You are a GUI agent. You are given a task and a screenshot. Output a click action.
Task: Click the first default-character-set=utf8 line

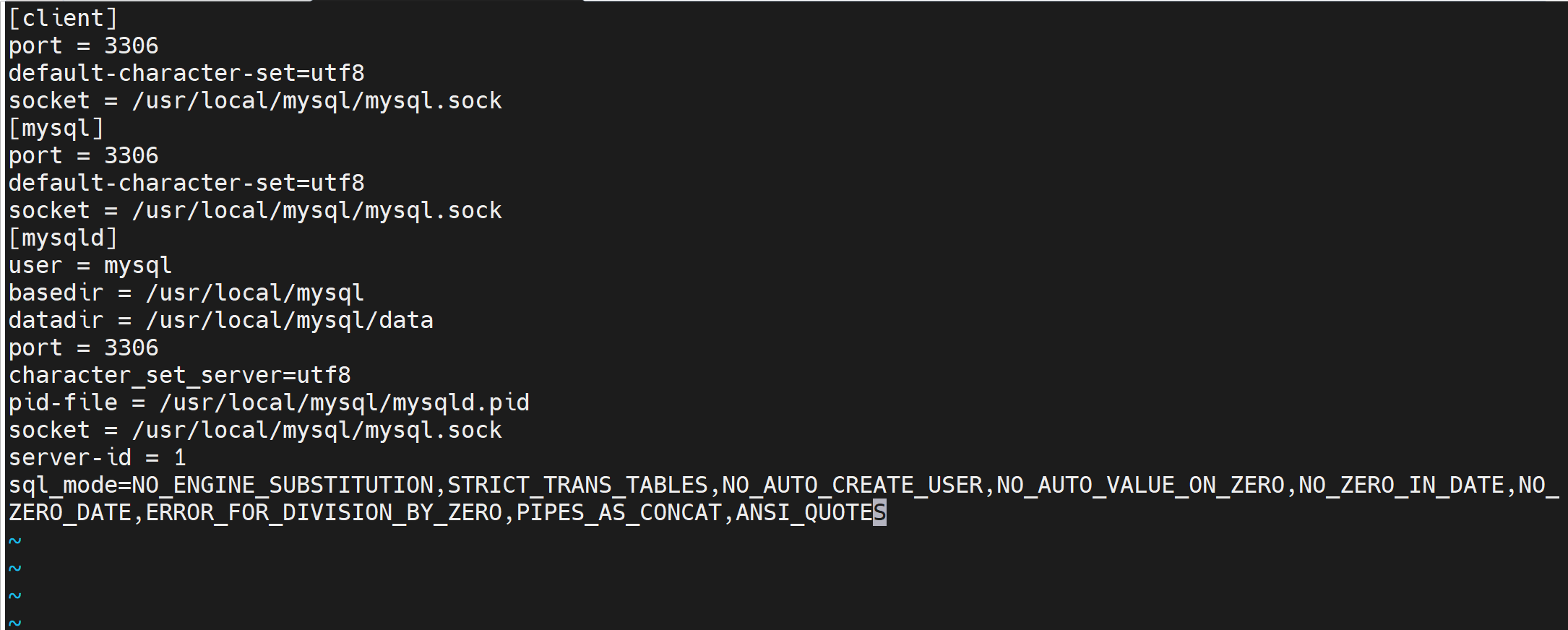(x=186, y=73)
